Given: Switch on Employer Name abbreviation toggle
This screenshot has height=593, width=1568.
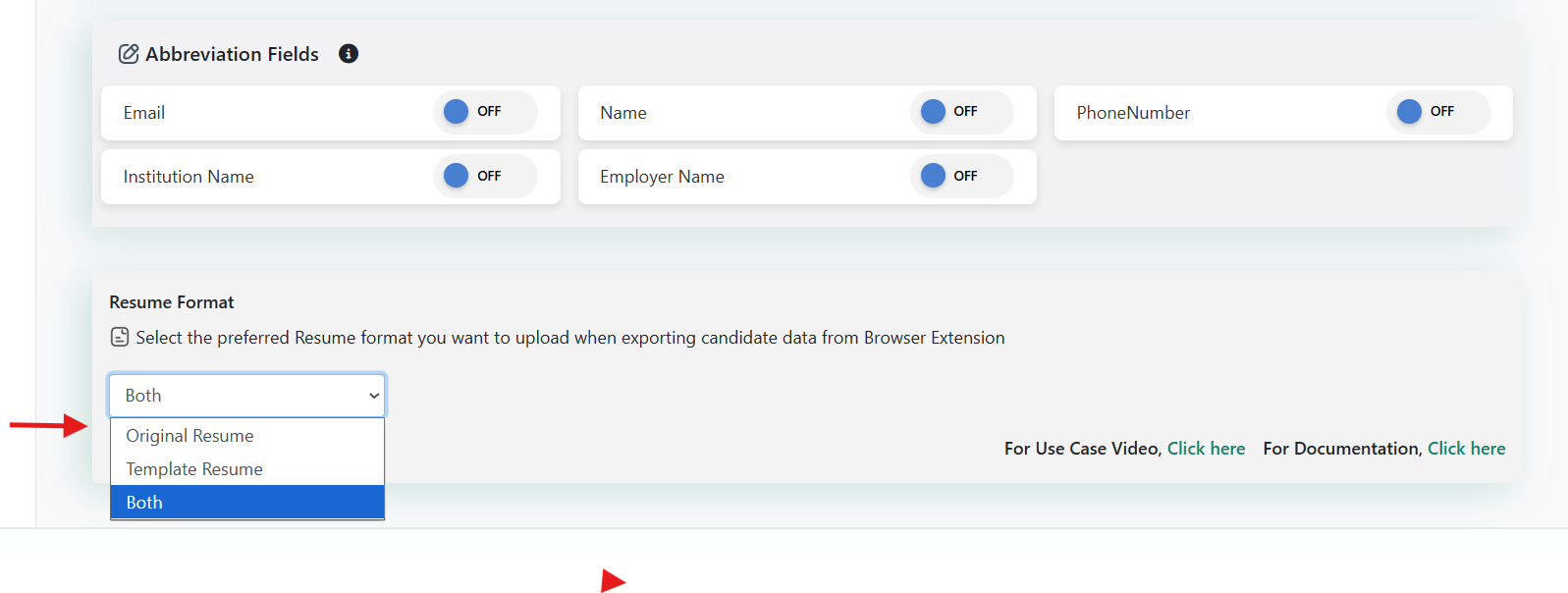Looking at the screenshot, I should [x=961, y=176].
